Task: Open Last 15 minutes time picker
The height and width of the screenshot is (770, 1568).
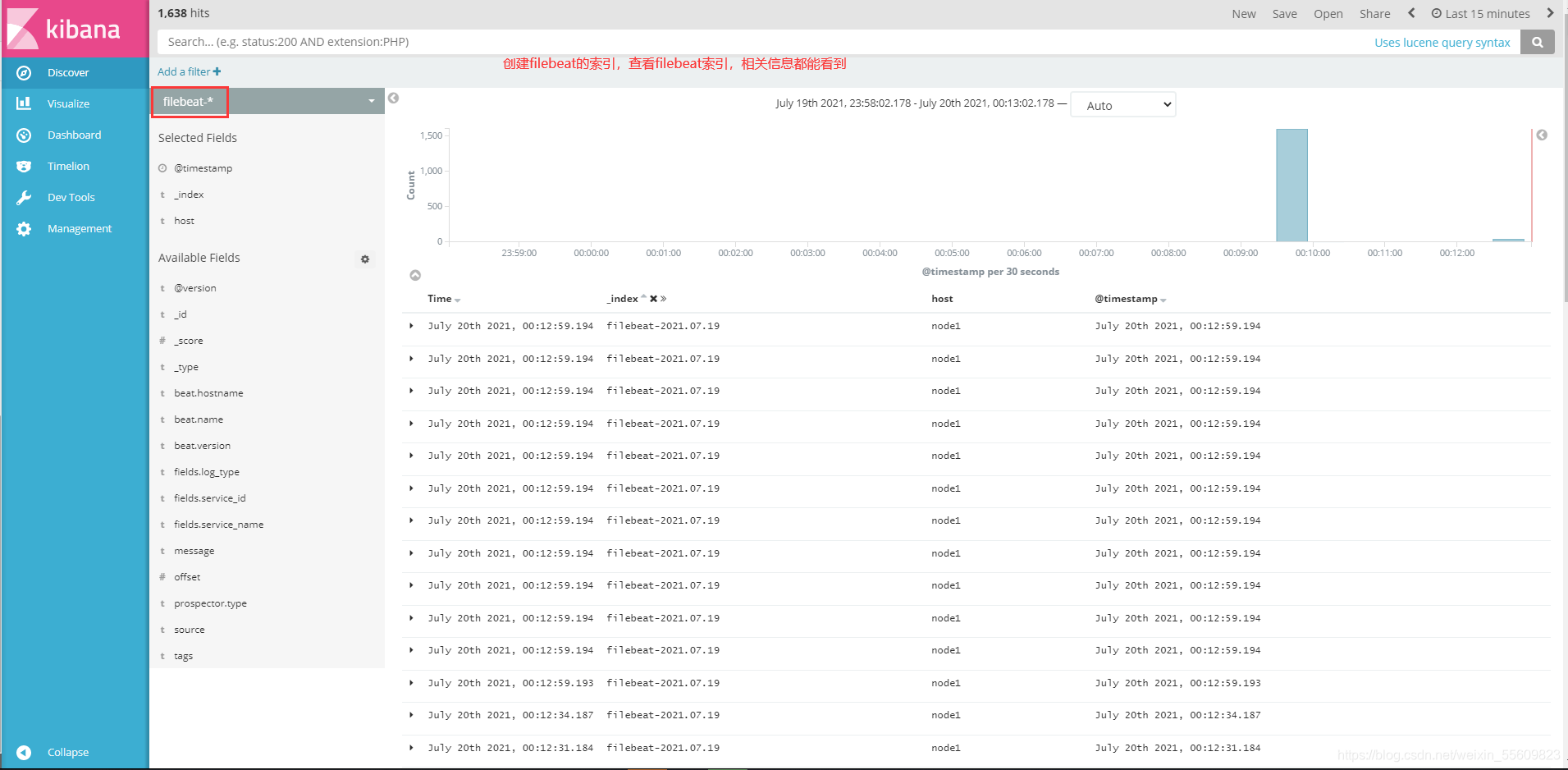Action: 1481,14
